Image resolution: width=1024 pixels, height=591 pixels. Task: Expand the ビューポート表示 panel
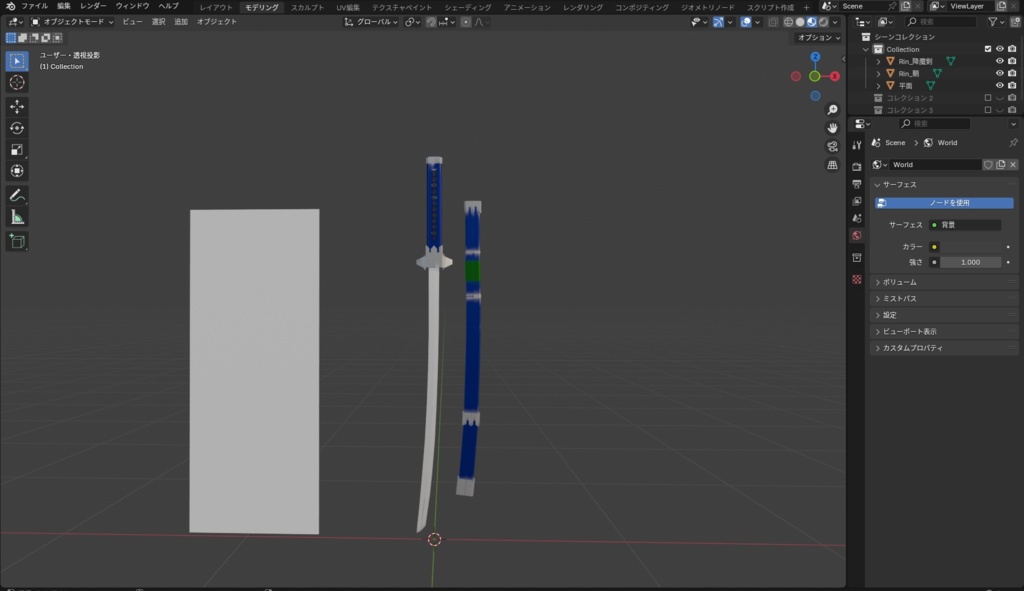(944, 331)
